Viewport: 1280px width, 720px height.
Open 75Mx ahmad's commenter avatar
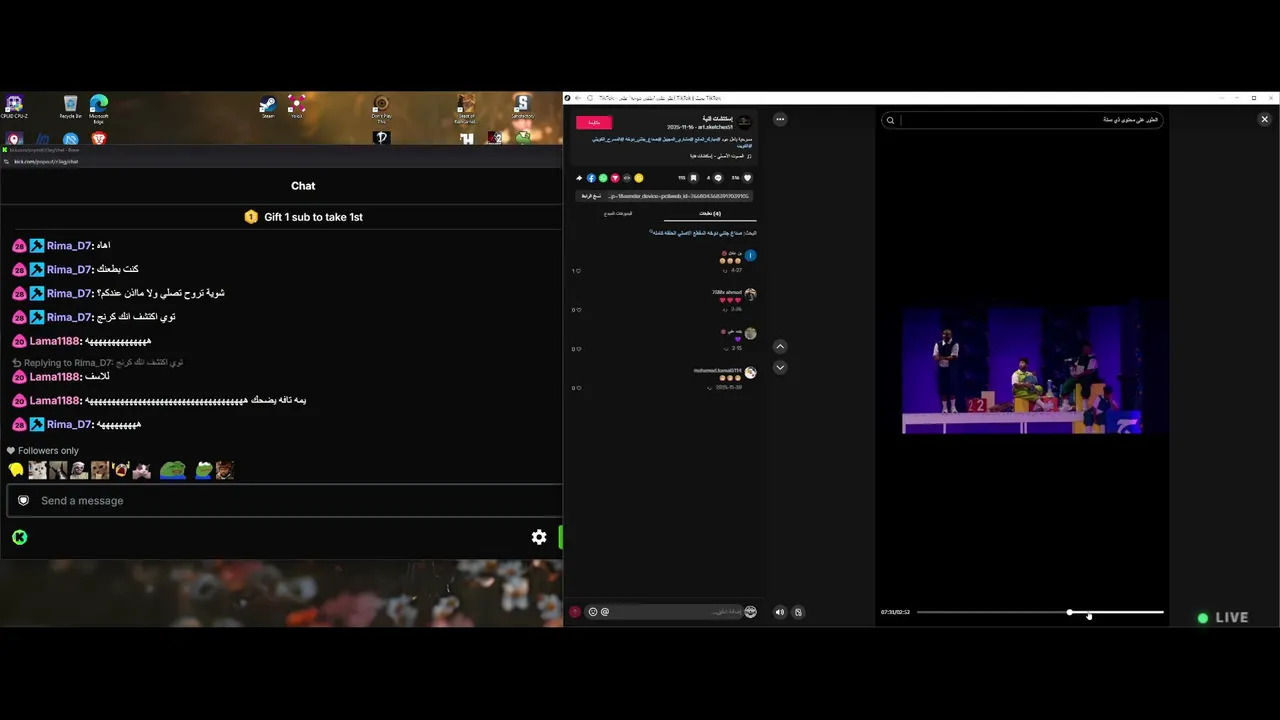coord(750,294)
